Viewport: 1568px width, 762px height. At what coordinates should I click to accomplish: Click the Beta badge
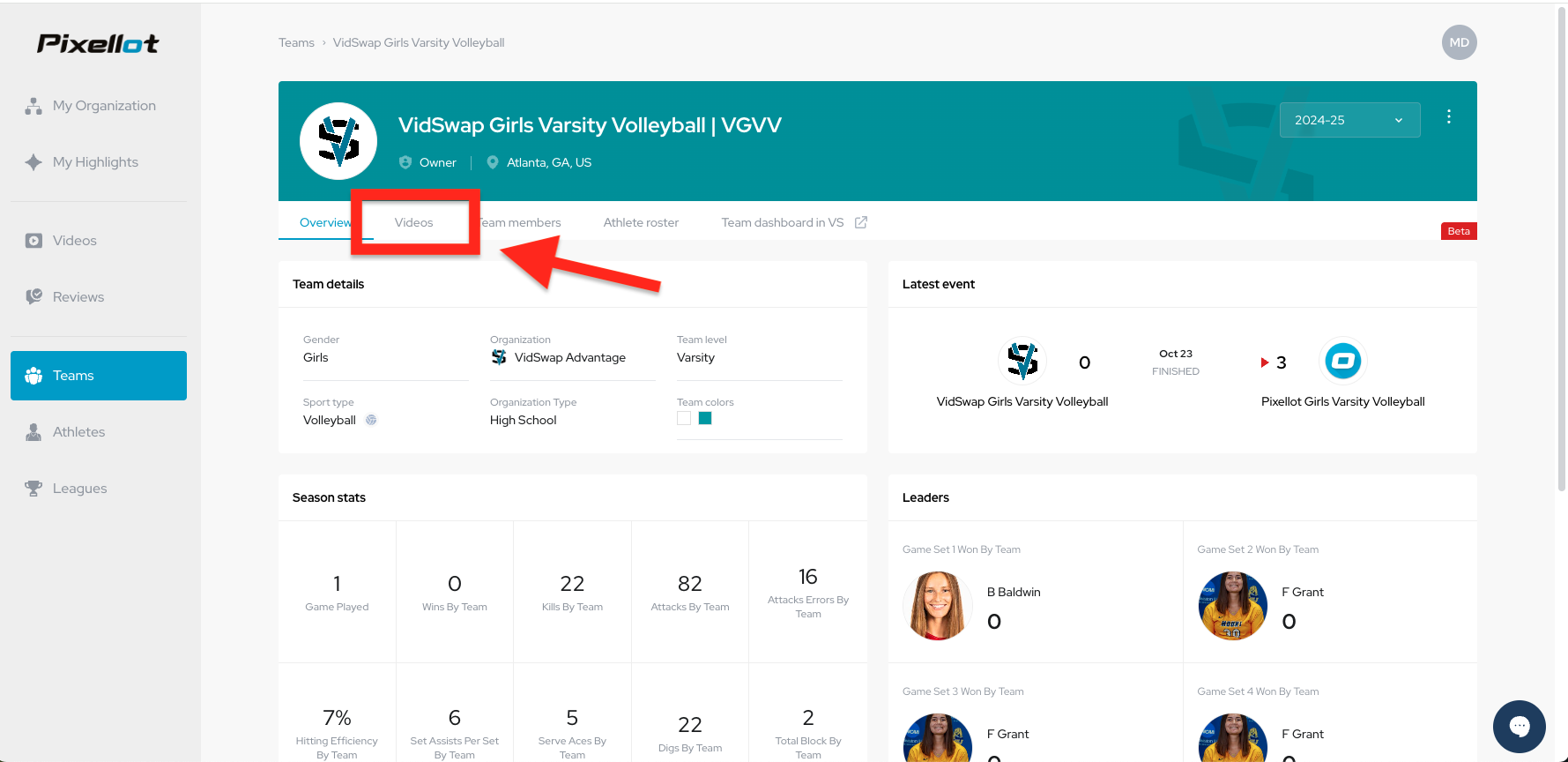coord(1459,231)
